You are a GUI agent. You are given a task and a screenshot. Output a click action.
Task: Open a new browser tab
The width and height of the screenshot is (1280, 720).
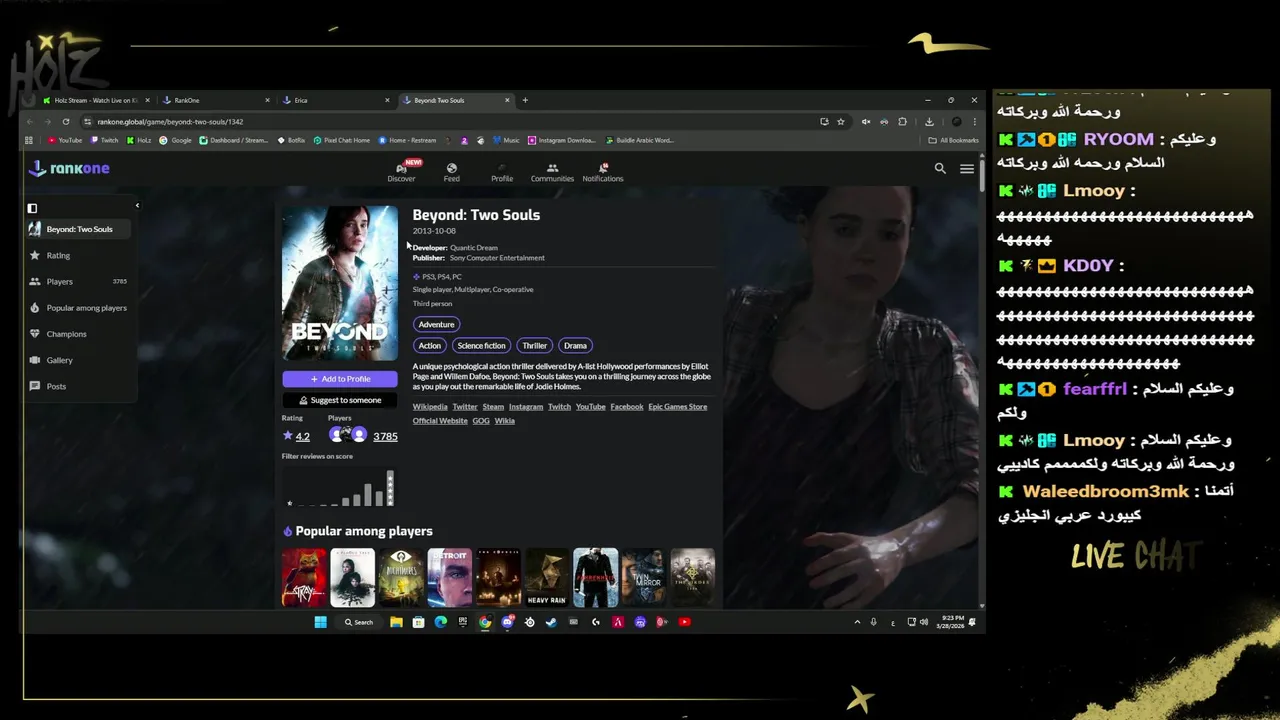tap(525, 100)
